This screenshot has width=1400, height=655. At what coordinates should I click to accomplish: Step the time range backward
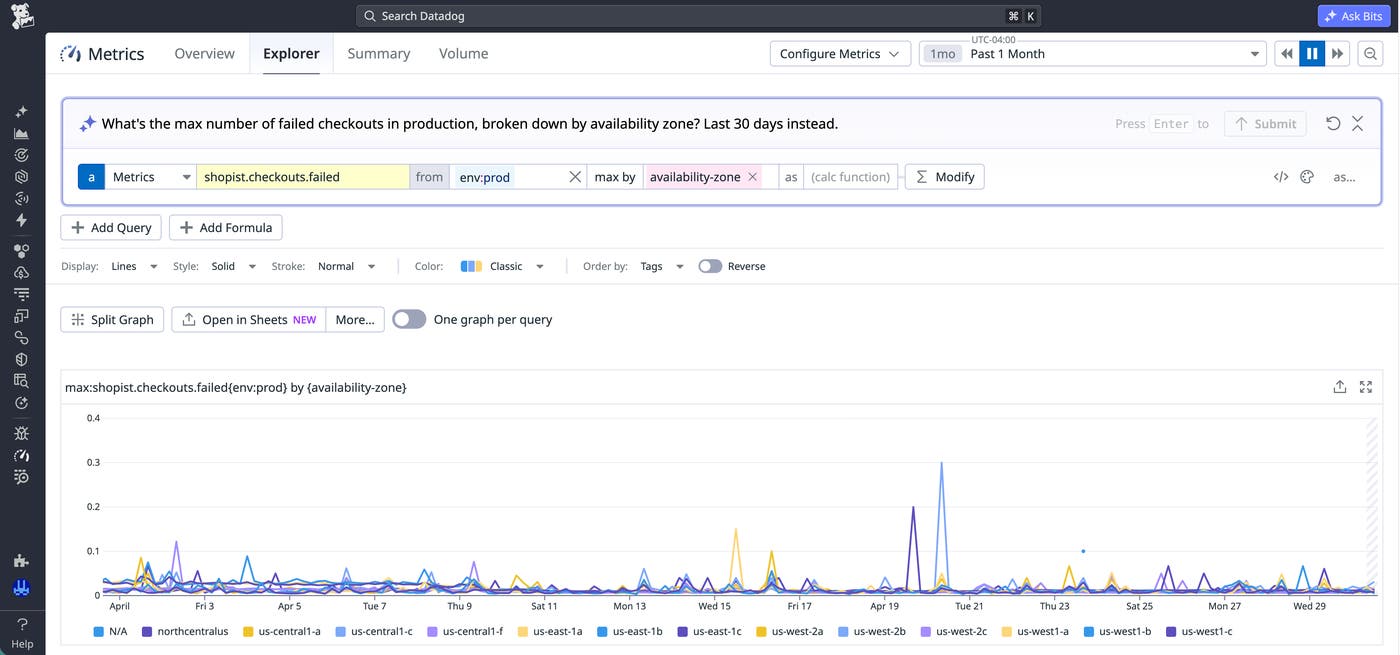pos(1287,54)
